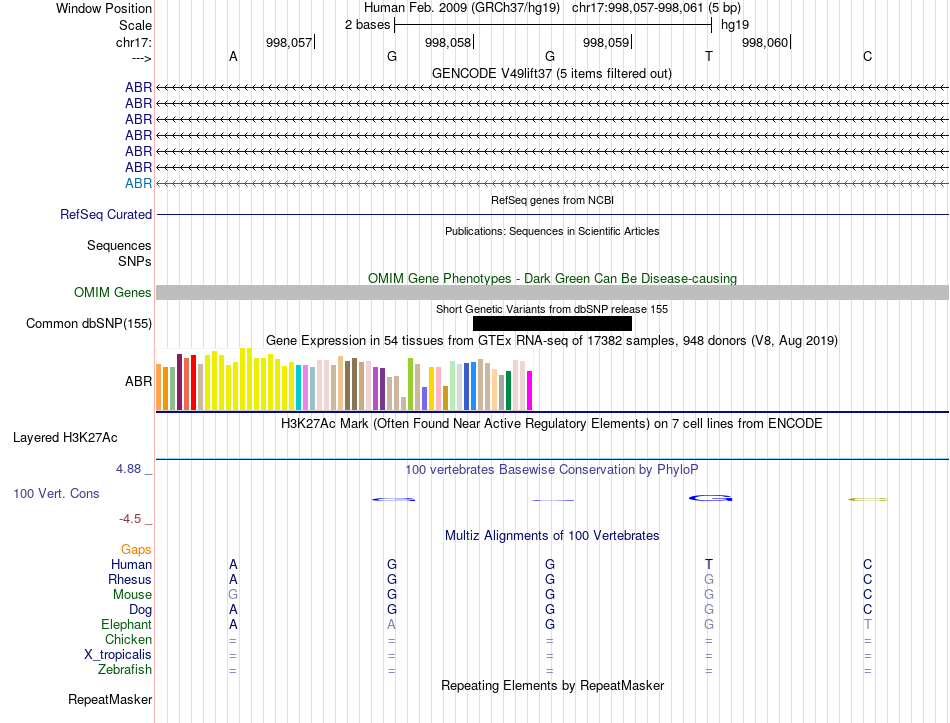This screenshot has width=950, height=723.
Task: Open the H3K27Ac Mark track title
Action: tap(551, 424)
